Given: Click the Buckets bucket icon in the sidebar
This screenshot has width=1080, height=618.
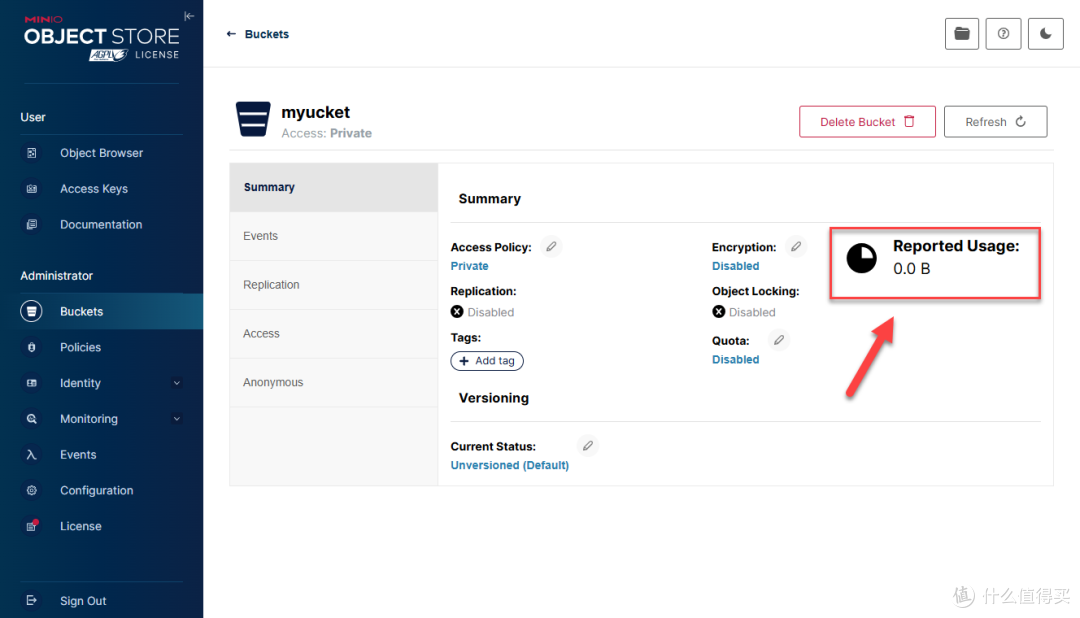Looking at the screenshot, I should 32,311.
